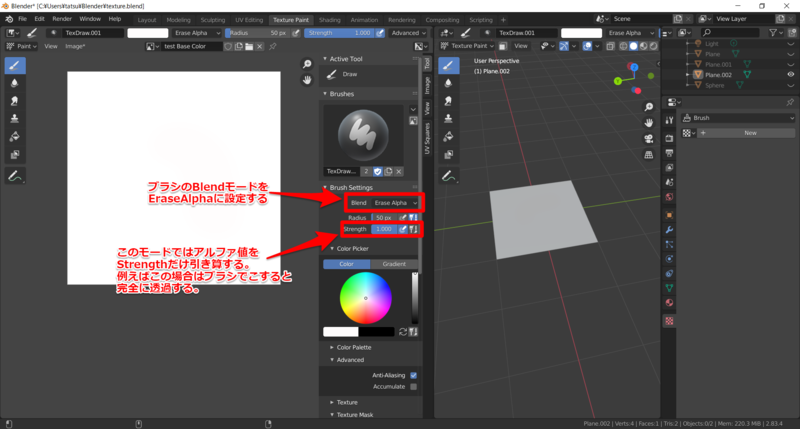The width and height of the screenshot is (800, 429).
Task: Click the pan hand icon in image editor
Action: click(x=307, y=80)
